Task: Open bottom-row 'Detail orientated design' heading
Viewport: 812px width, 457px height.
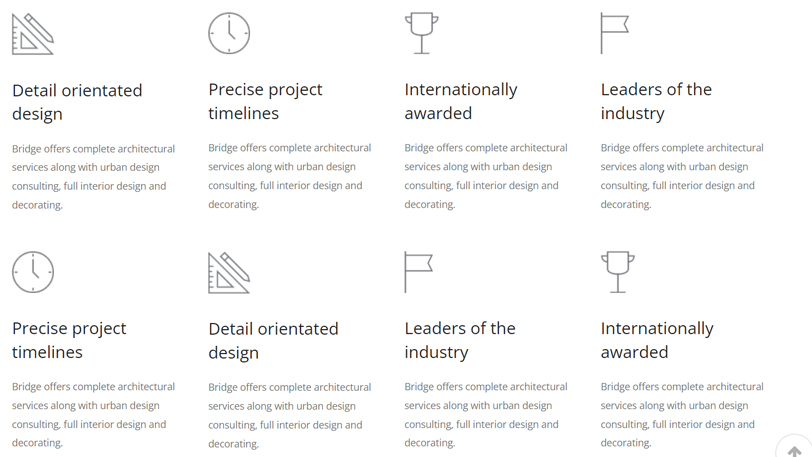Action: 273,340
